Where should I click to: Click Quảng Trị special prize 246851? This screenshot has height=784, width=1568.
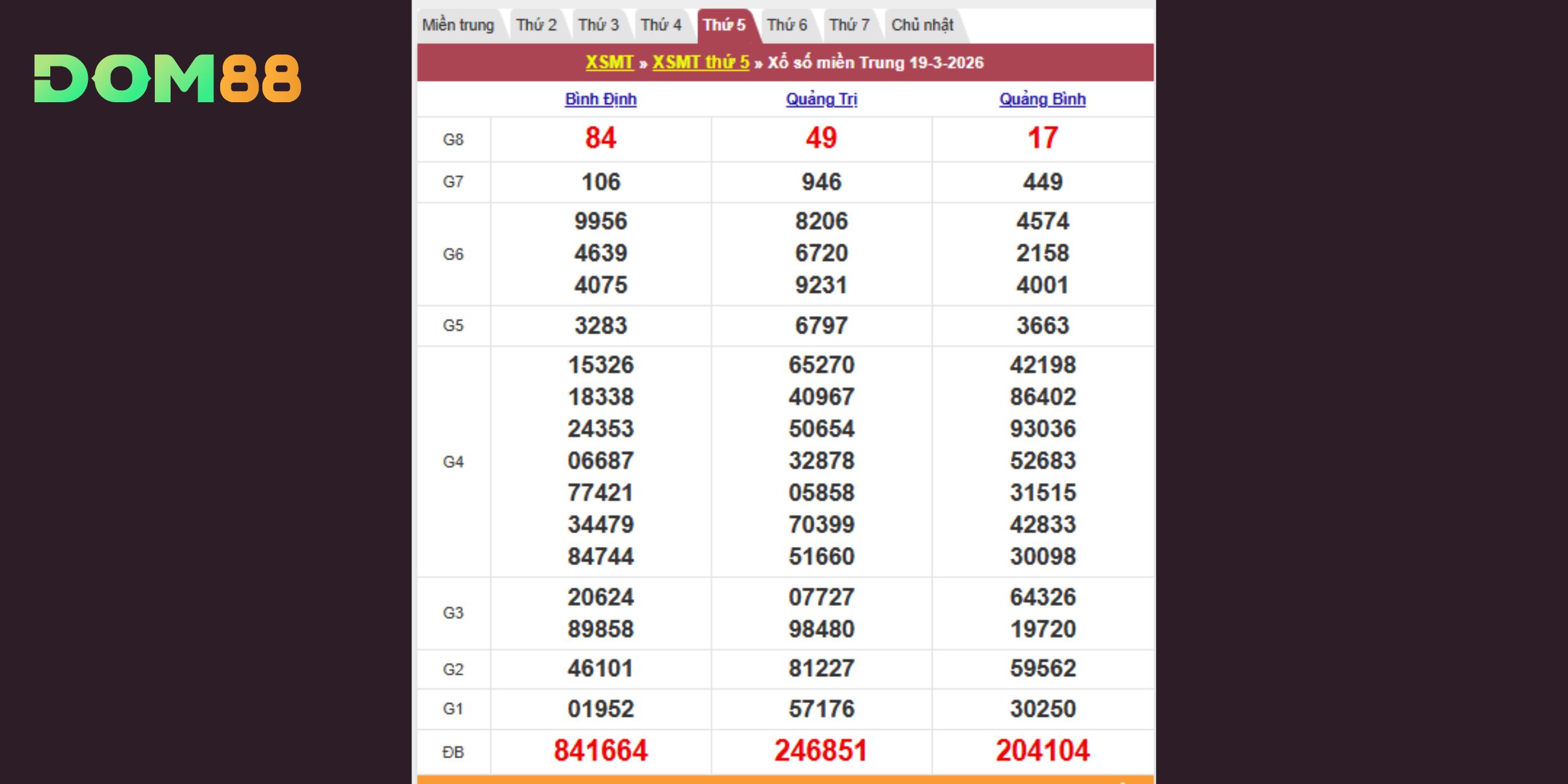coord(821,751)
